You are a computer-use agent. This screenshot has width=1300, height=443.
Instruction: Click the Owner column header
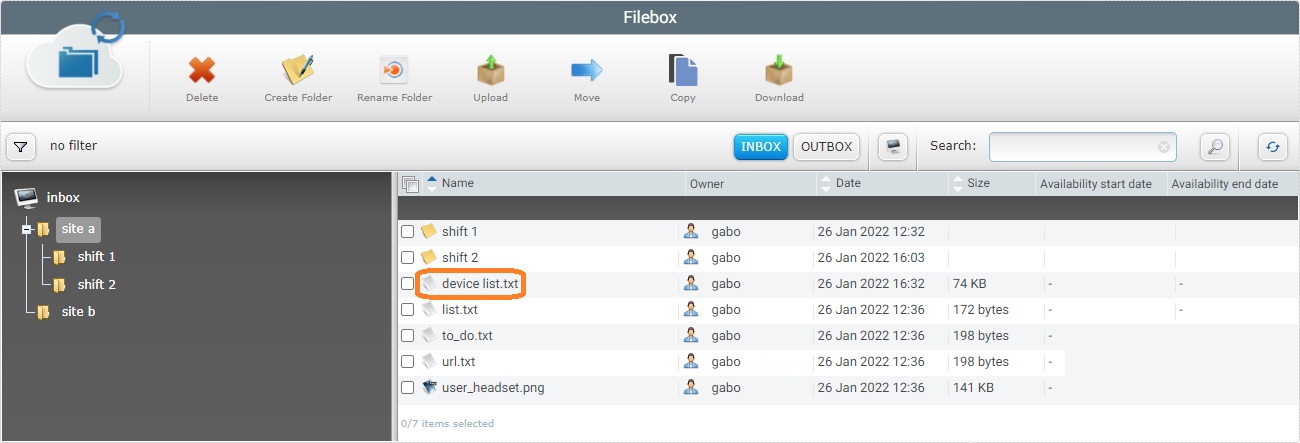pyautogui.click(x=707, y=184)
